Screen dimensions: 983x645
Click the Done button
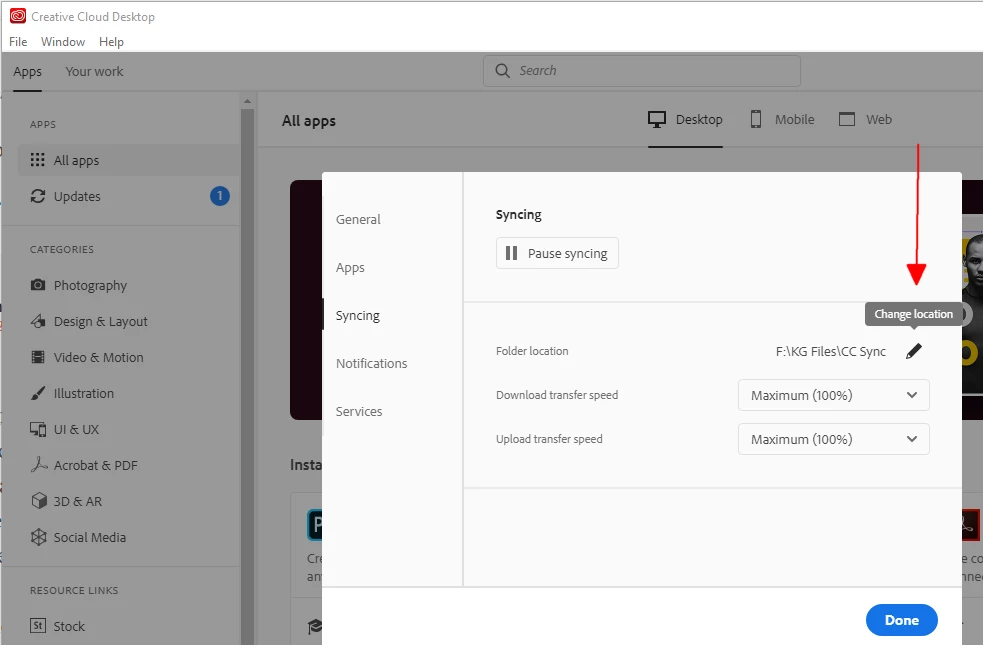pyautogui.click(x=902, y=620)
